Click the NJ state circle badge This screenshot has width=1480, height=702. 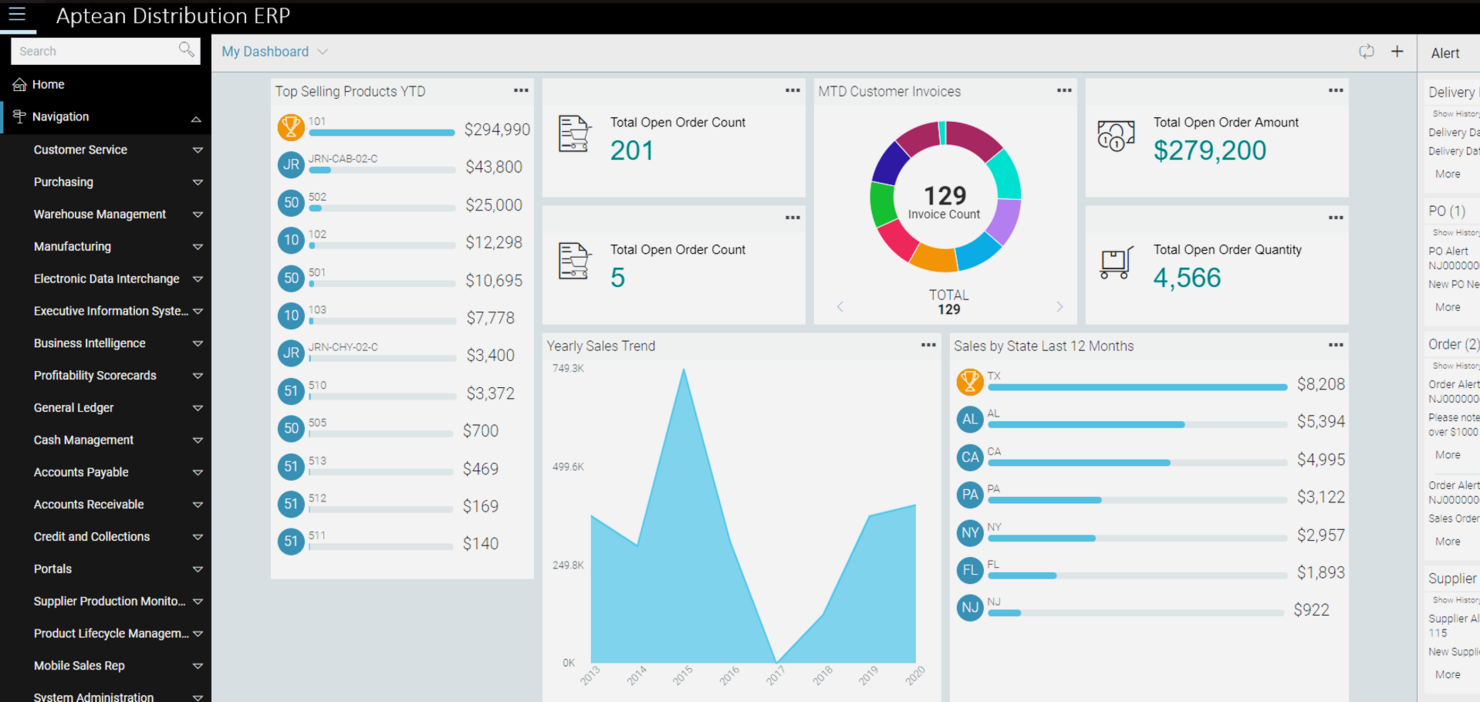(x=970, y=608)
